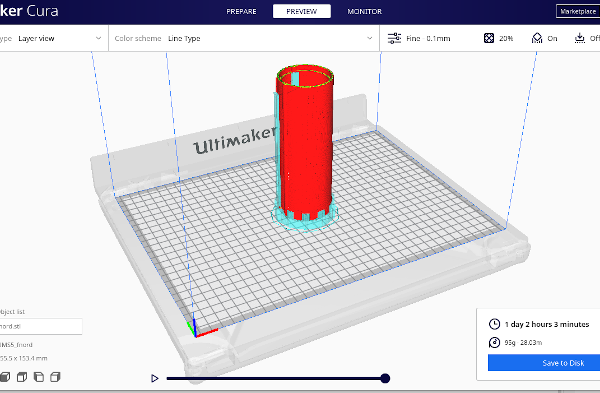Select the front view cube icon
This screenshot has height=393, width=600.
click(22, 377)
